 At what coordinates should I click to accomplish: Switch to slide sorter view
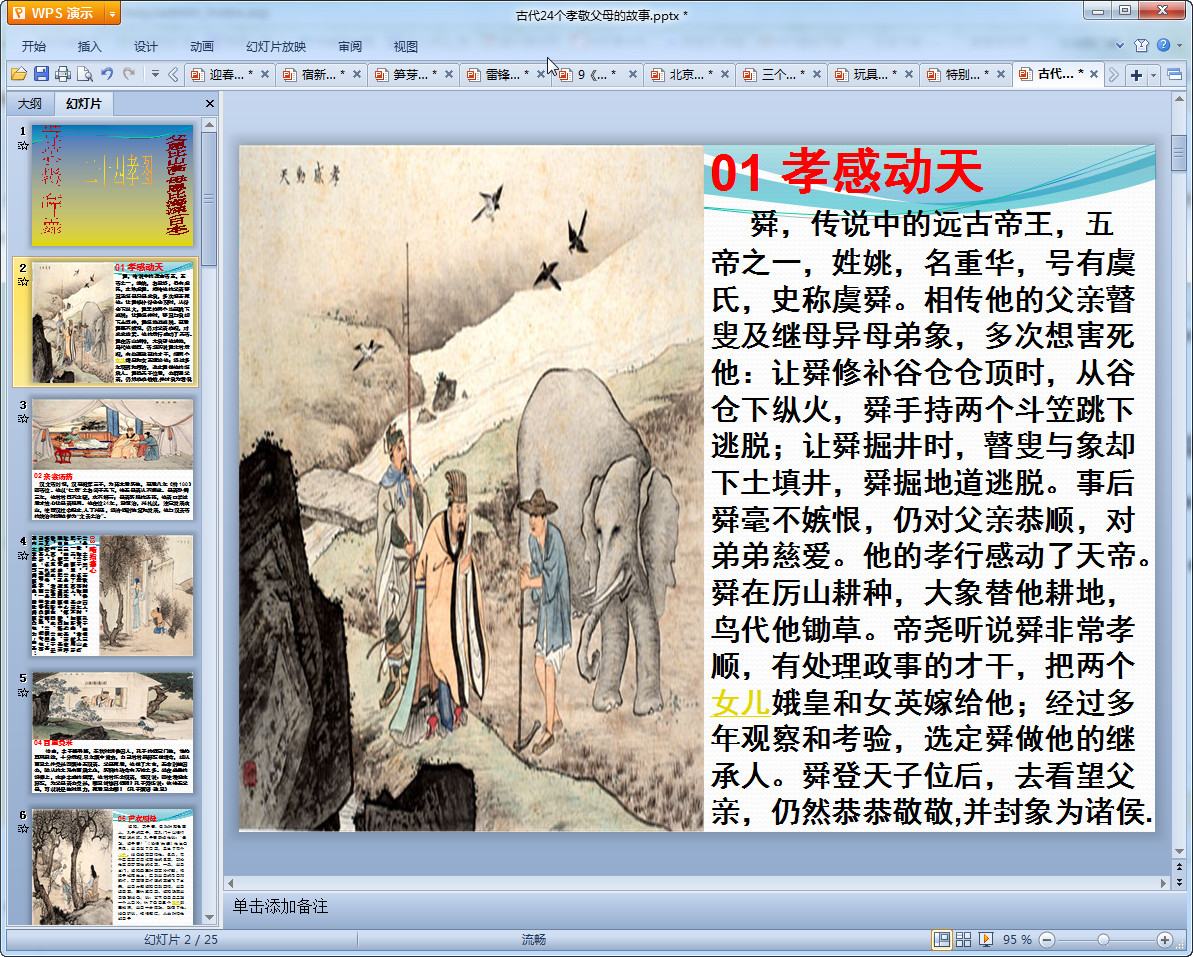[x=963, y=940]
